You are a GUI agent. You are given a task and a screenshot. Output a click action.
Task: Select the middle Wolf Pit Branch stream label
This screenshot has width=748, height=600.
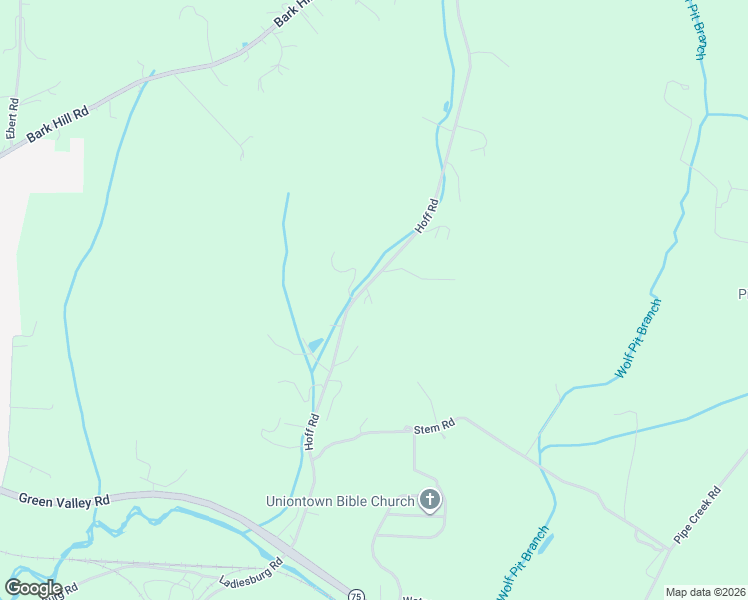click(x=638, y=338)
